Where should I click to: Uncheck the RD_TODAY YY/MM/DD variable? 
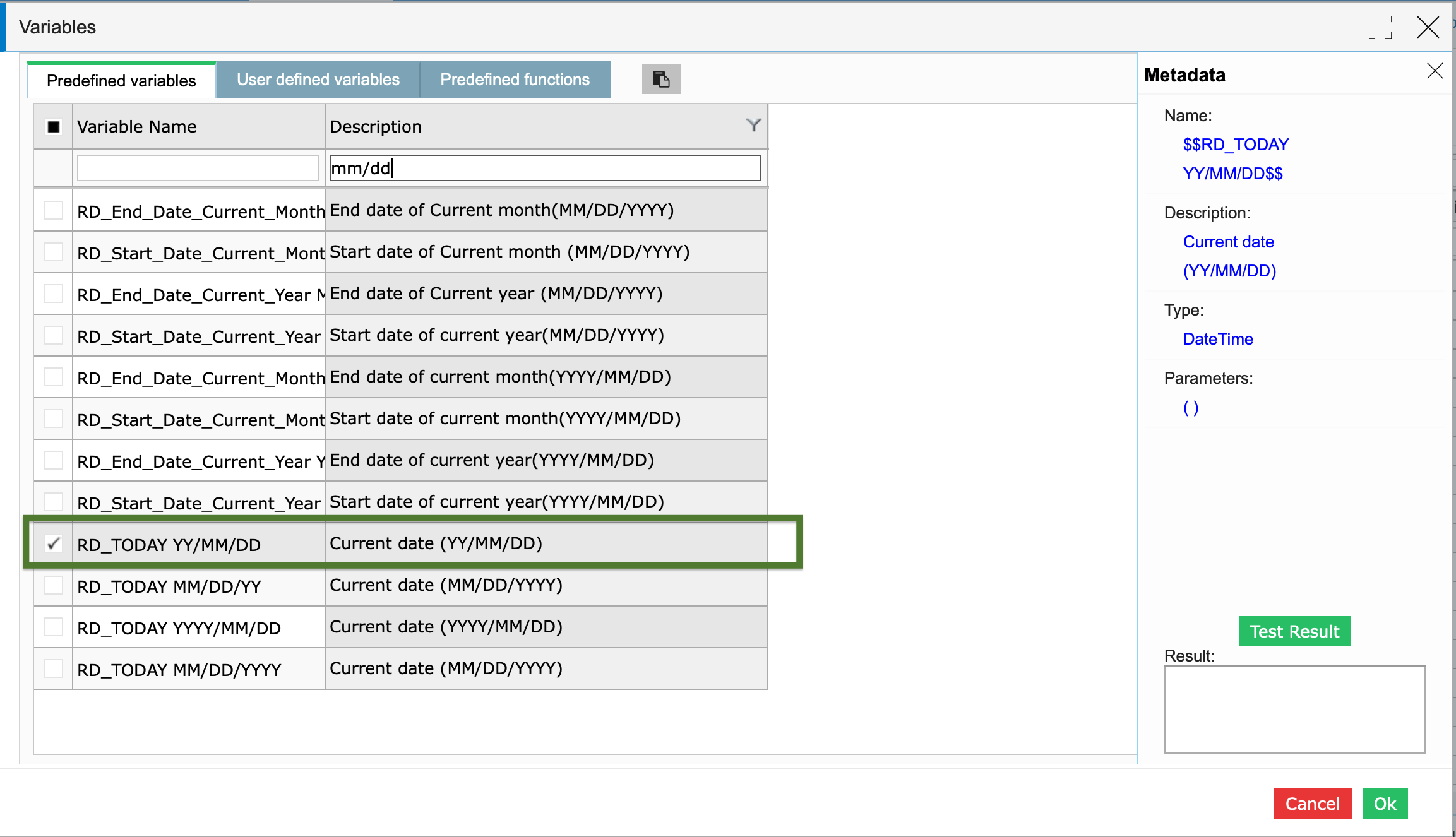coord(53,543)
